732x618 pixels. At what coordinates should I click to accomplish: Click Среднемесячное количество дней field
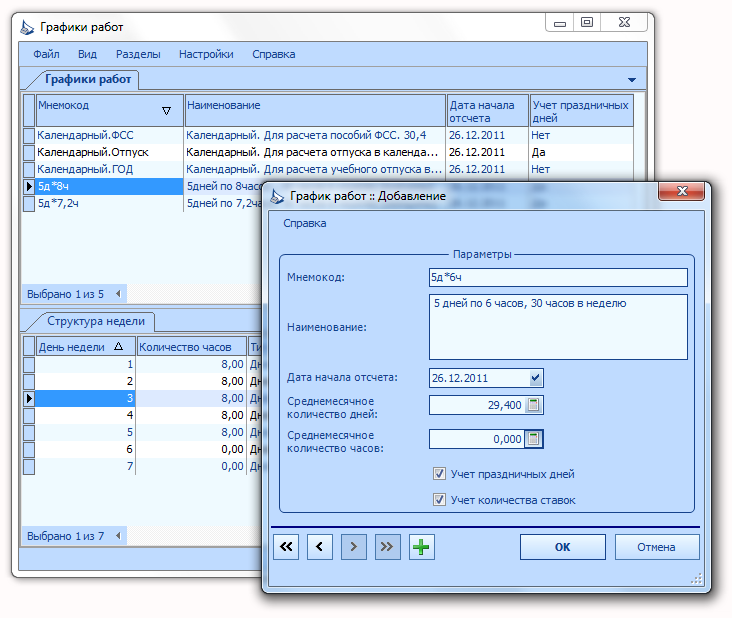(477, 405)
